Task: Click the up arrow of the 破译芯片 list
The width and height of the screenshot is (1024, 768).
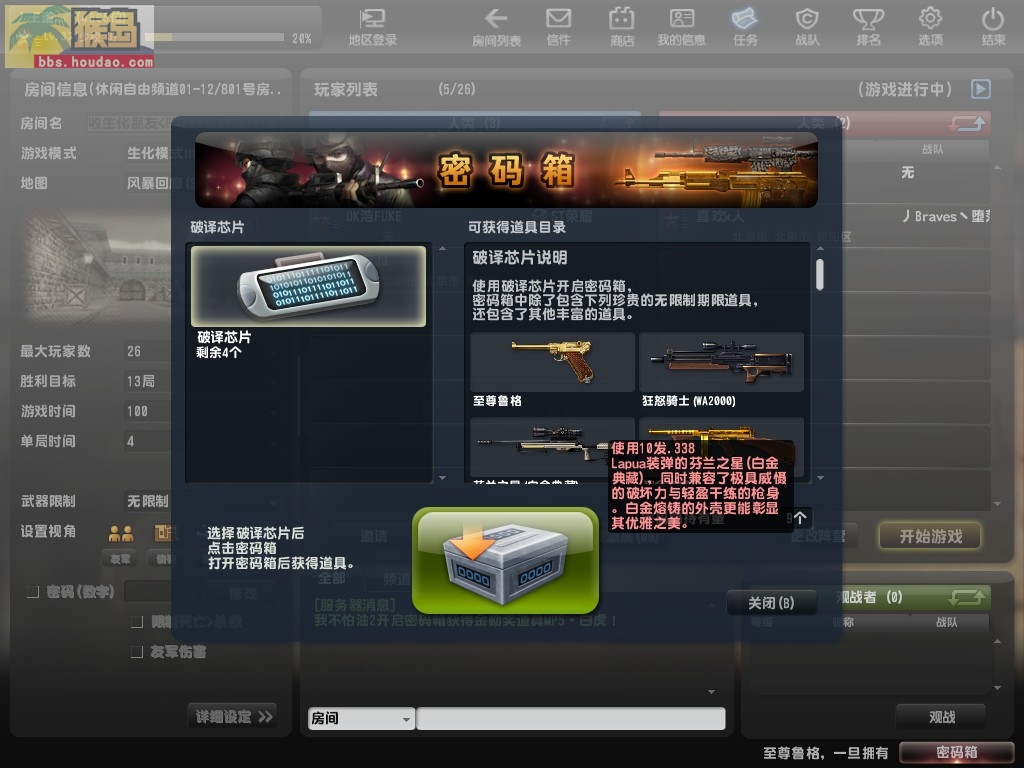Action: click(442, 248)
